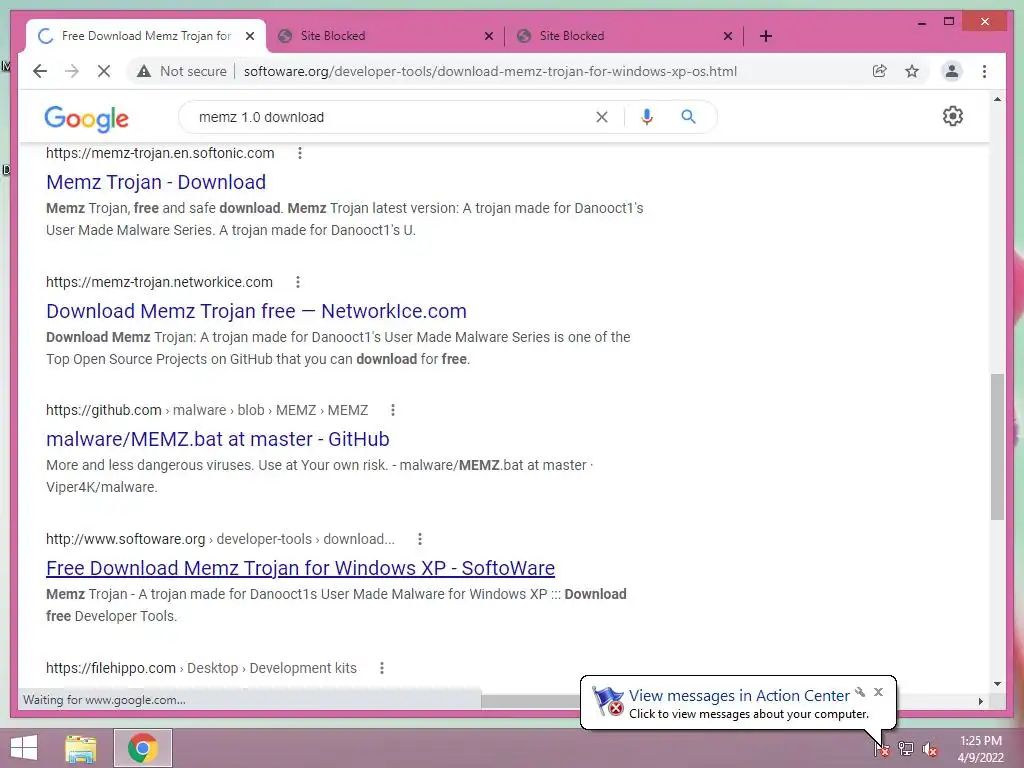
Task: Open the Action Center balloon wrench options
Action: coord(860,692)
